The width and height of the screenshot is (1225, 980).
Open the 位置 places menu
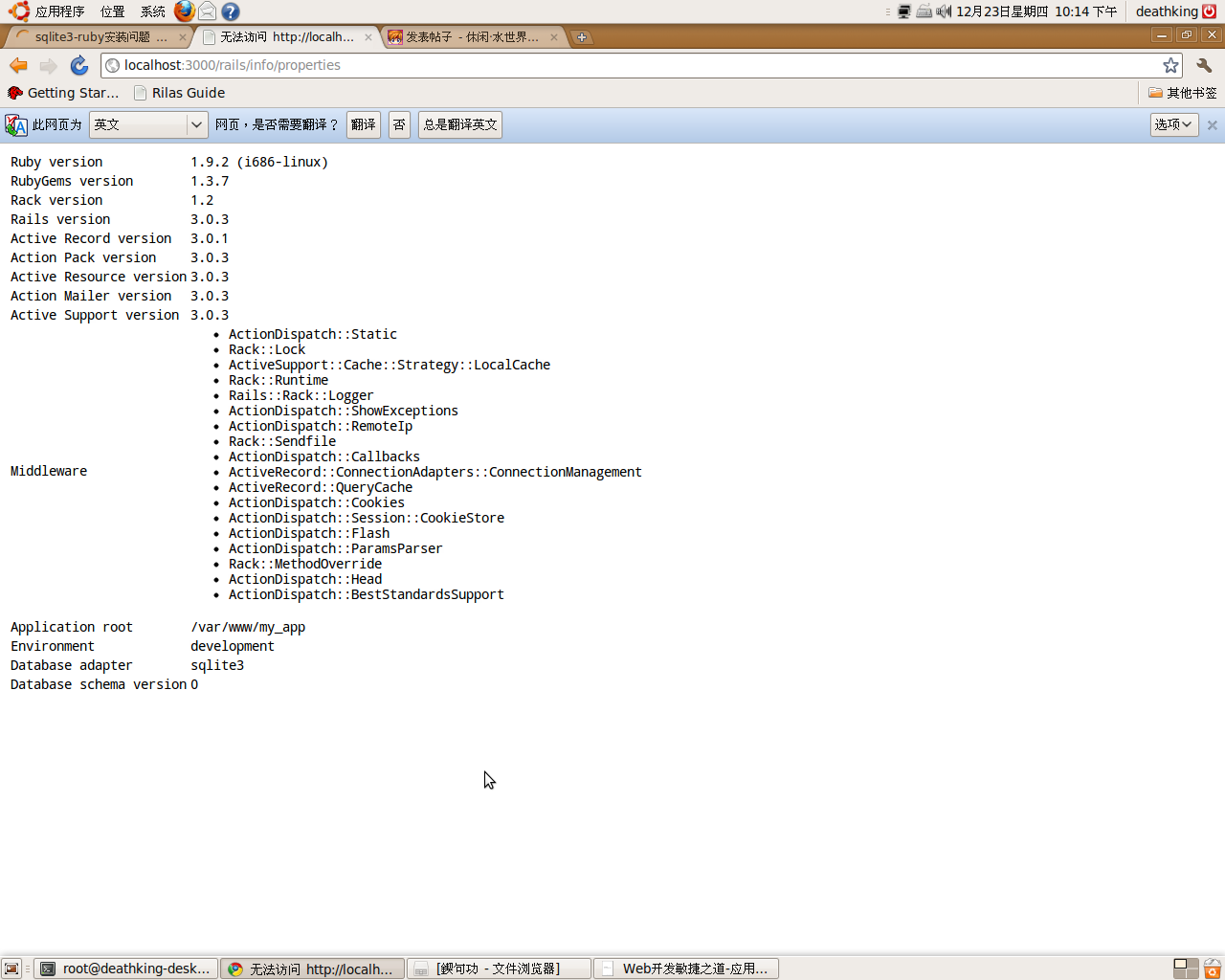click(x=113, y=11)
